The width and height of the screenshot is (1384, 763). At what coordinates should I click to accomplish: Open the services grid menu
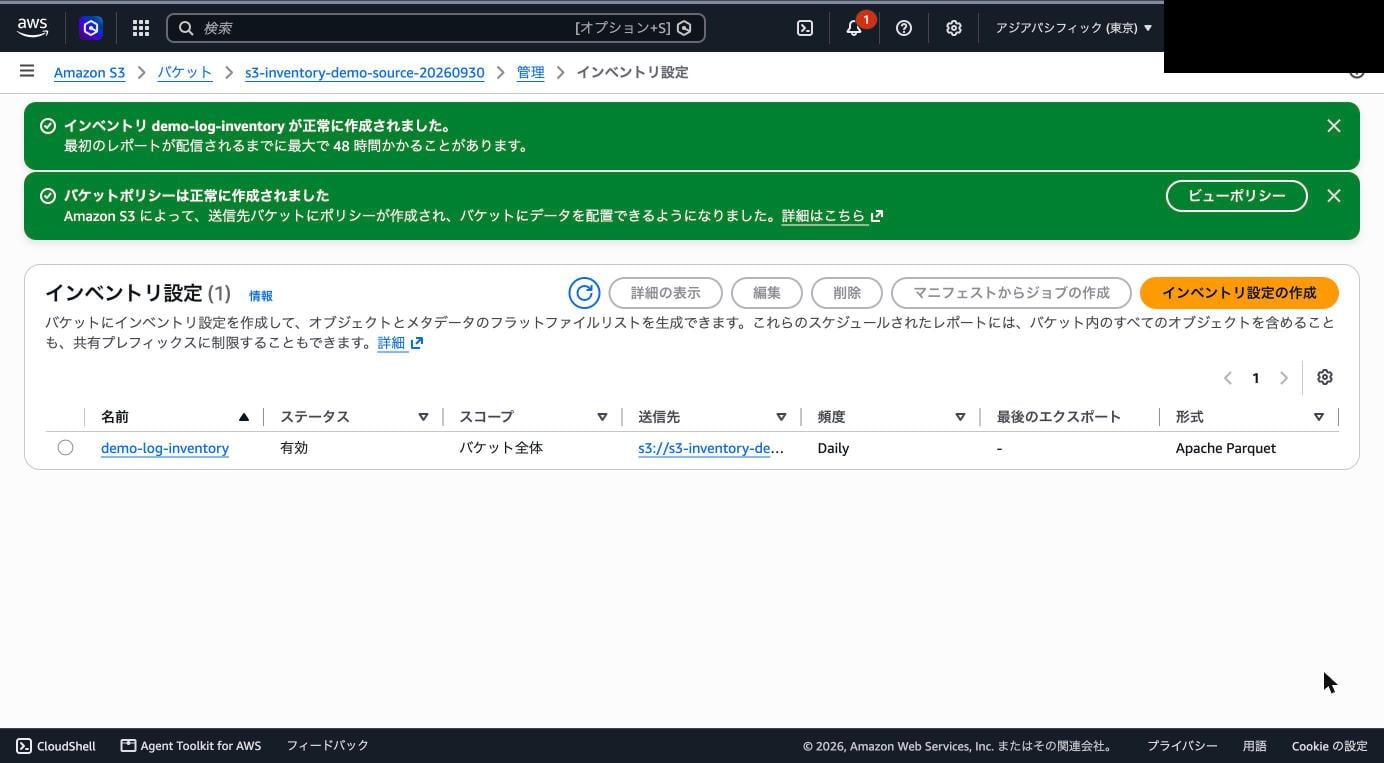click(141, 28)
